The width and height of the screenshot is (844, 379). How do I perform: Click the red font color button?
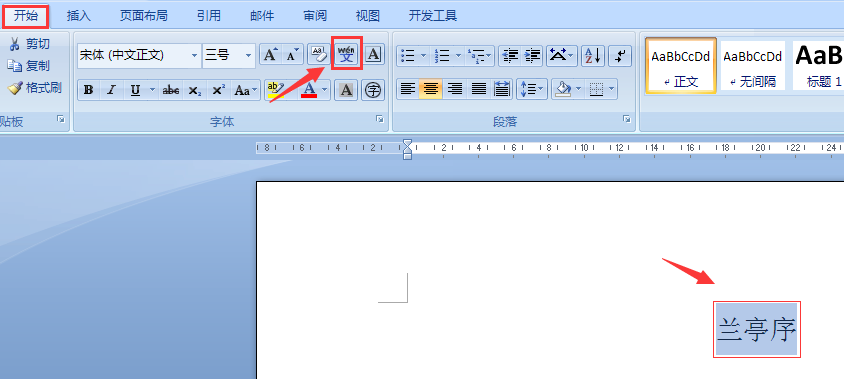click(x=309, y=90)
